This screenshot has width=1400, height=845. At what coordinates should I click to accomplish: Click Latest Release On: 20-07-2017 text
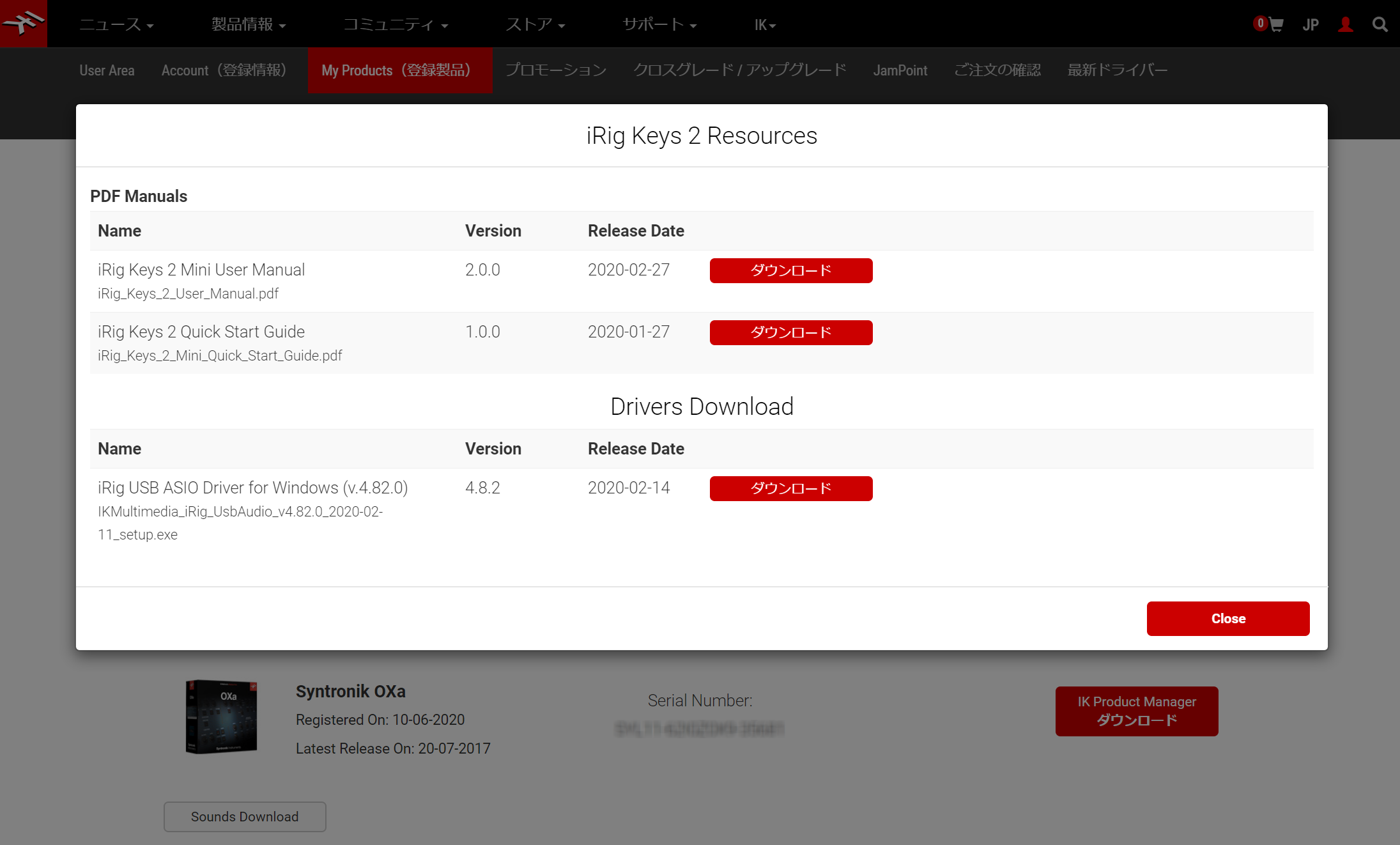pos(393,748)
